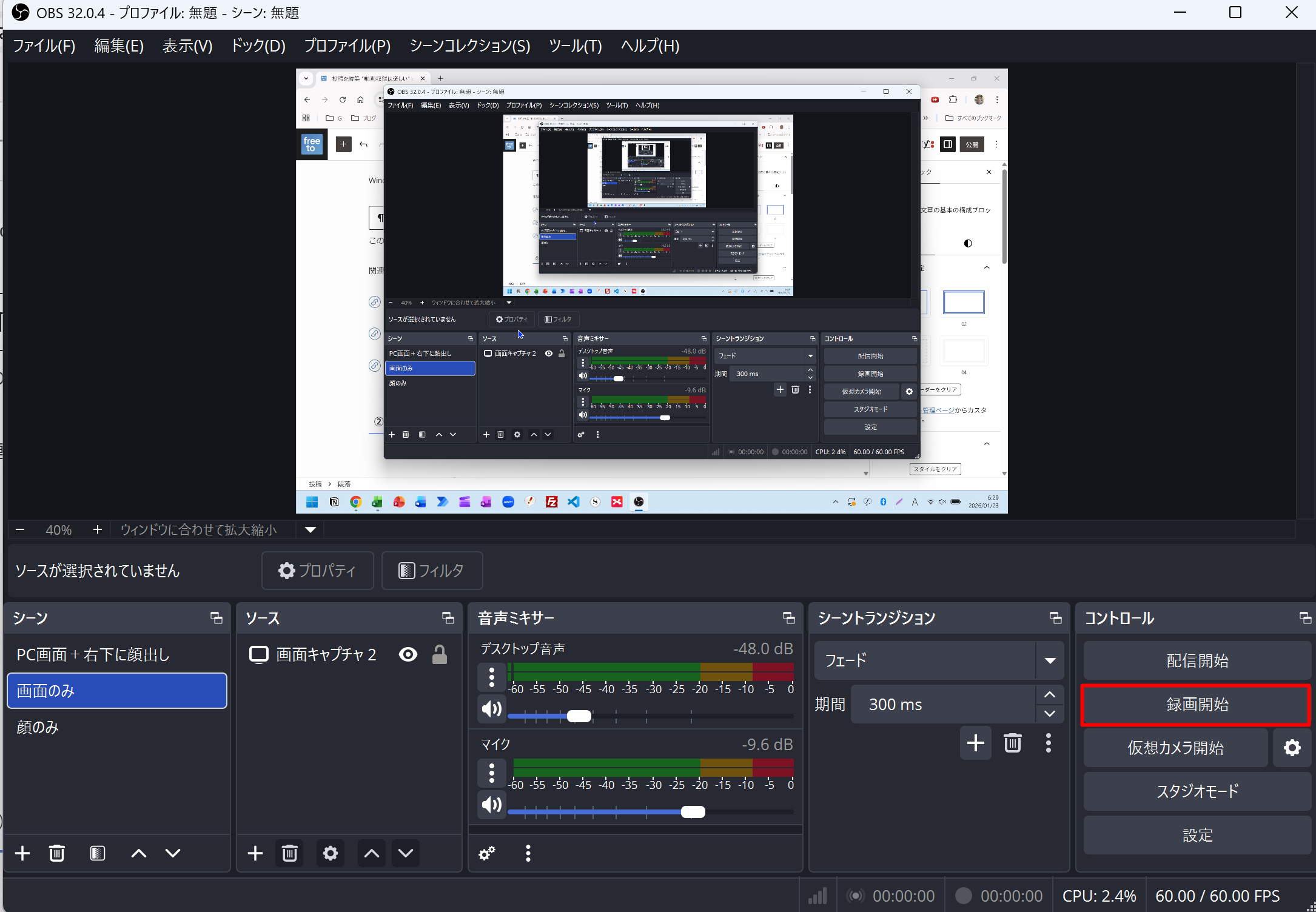Add a scene transition with plus button

pos(975,743)
